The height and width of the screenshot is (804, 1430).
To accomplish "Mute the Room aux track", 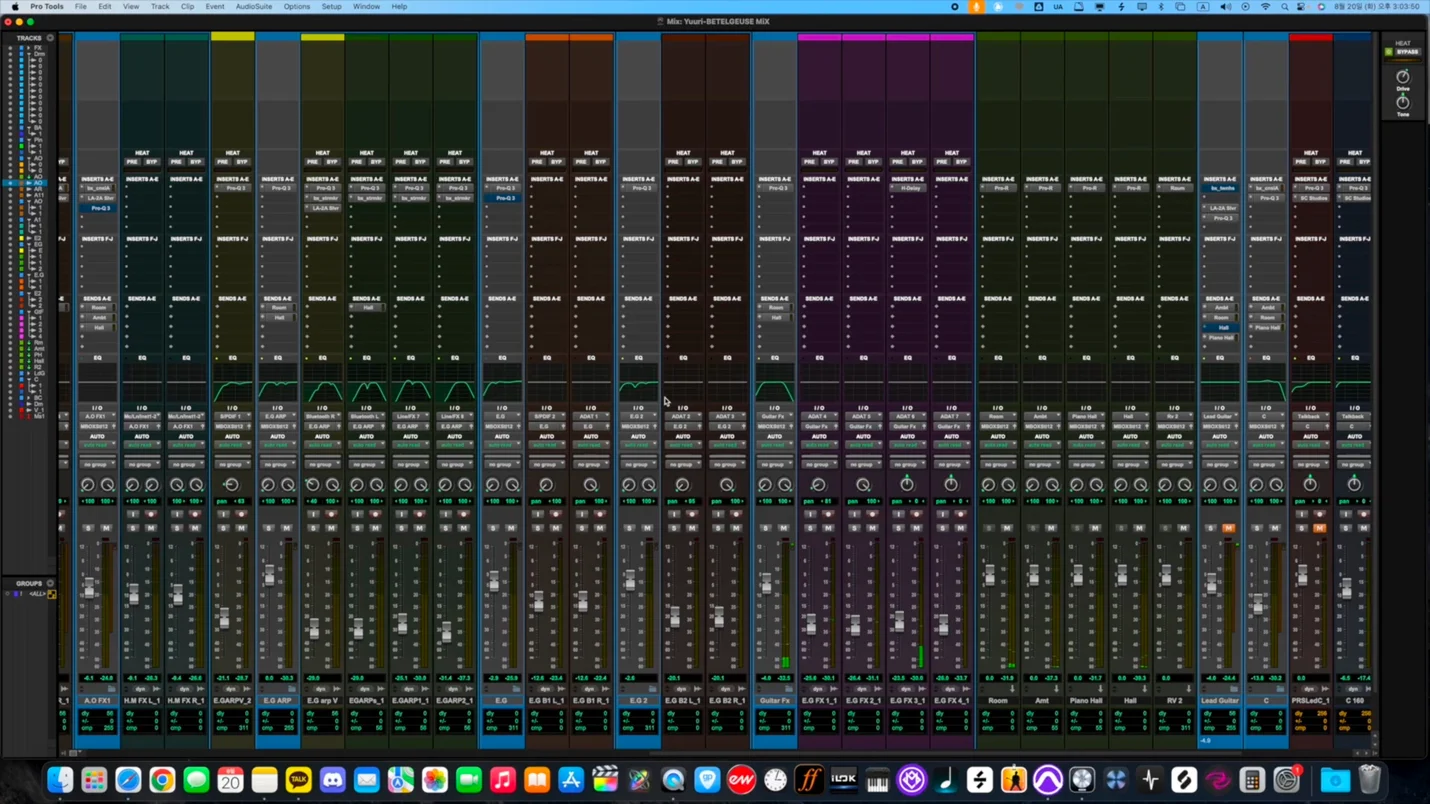I will click(x=1006, y=528).
